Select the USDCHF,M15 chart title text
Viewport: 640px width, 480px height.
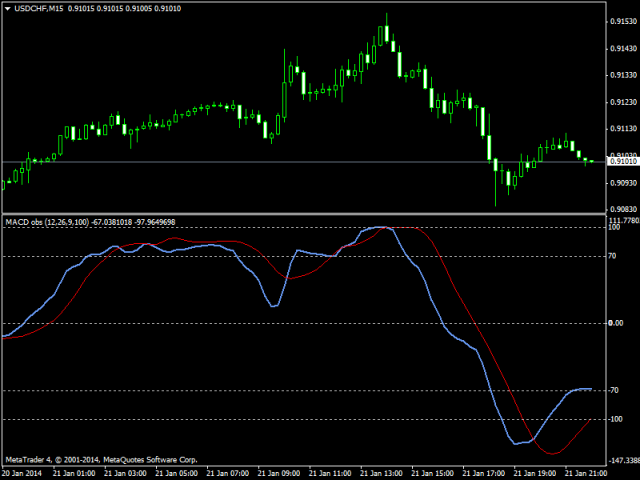coord(38,9)
